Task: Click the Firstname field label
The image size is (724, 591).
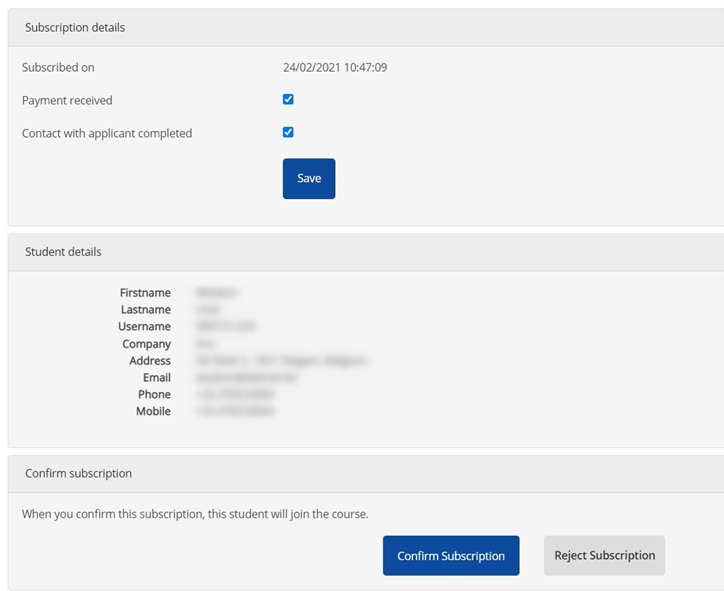Action: coord(145,293)
